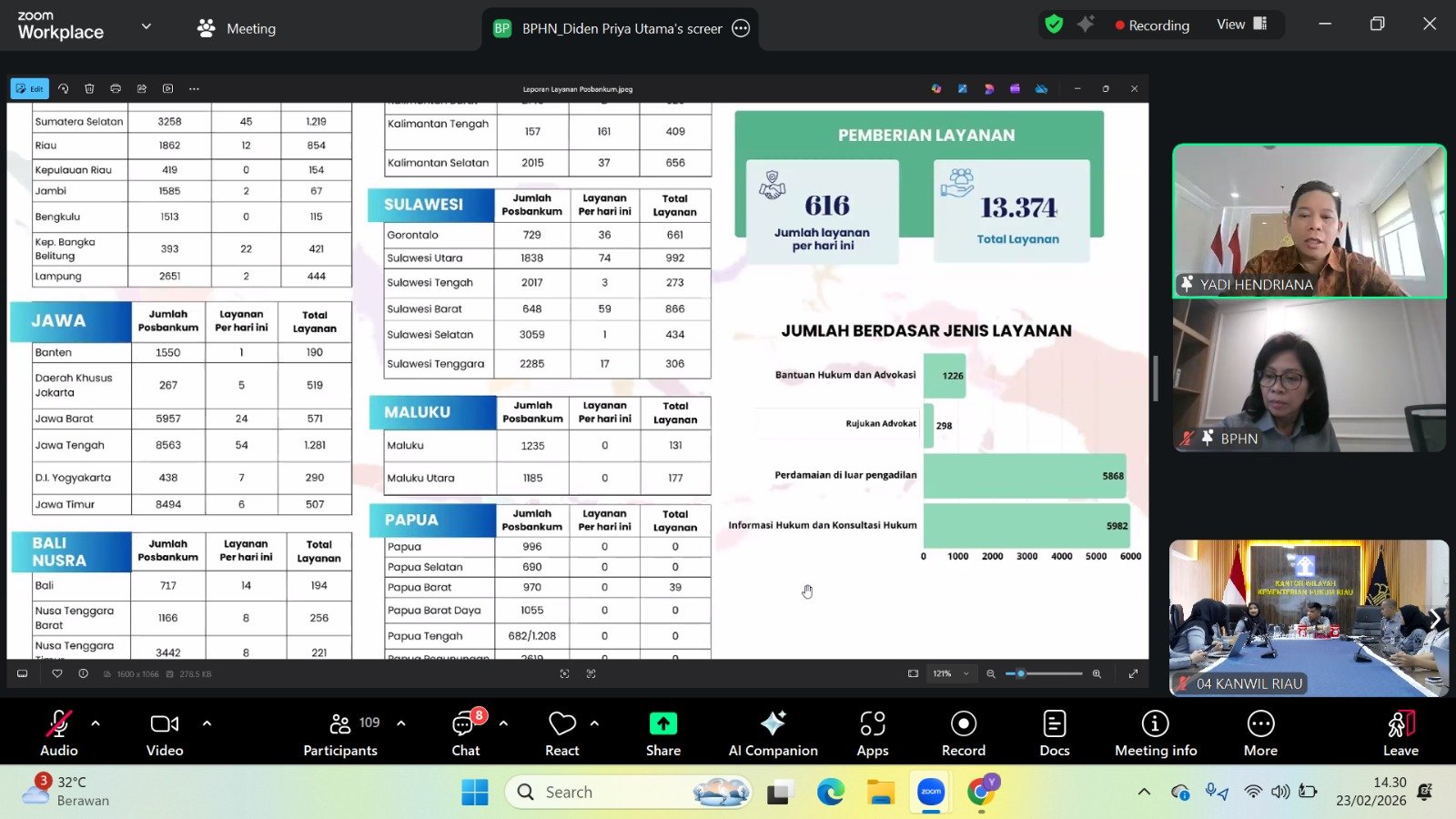1456x819 pixels.
Task: Open the Apps panel
Action: [x=872, y=733]
